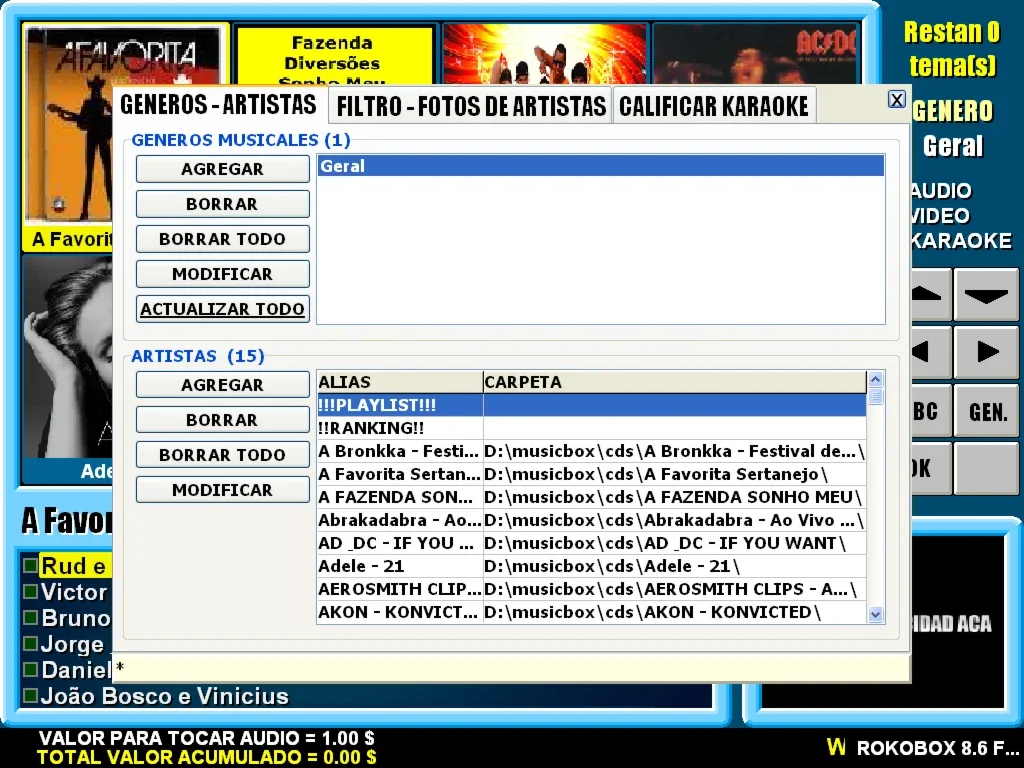Click AGREGAR in the Artistas section
Image resolution: width=1024 pixels, height=768 pixels.
coord(223,385)
